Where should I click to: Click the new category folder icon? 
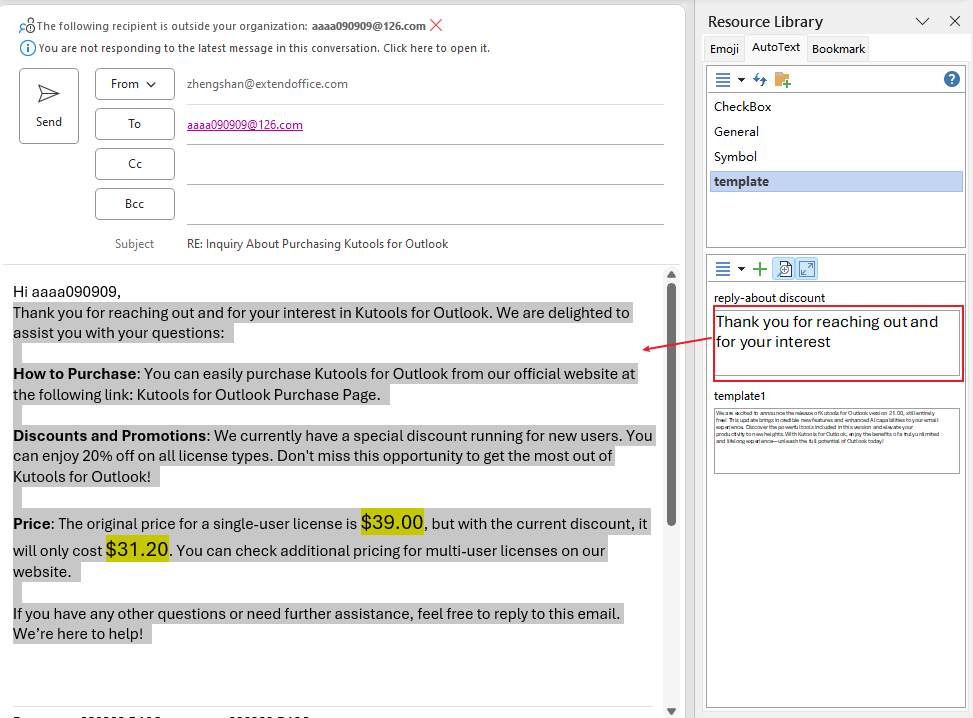[782, 79]
